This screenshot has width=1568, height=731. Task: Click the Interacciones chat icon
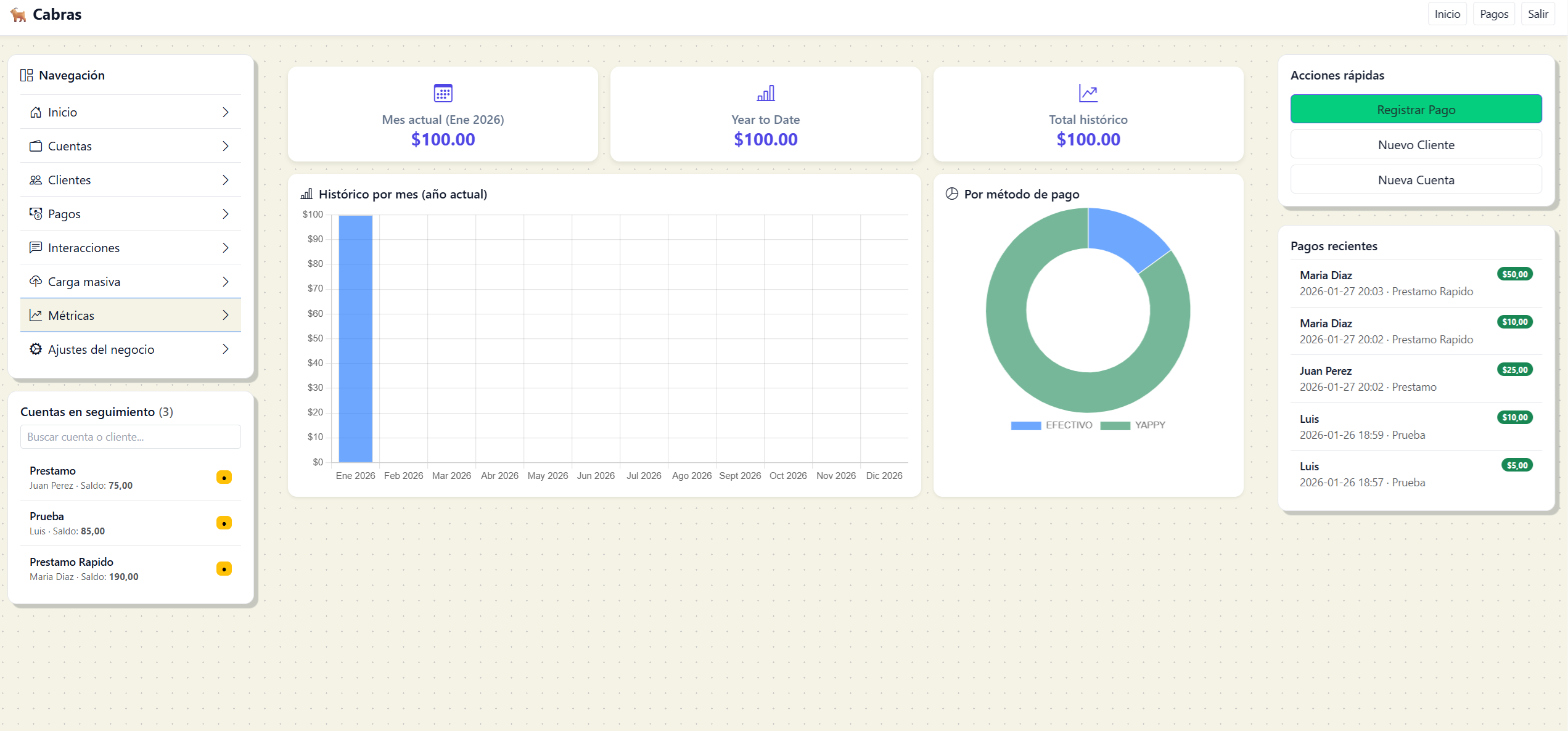click(36, 248)
